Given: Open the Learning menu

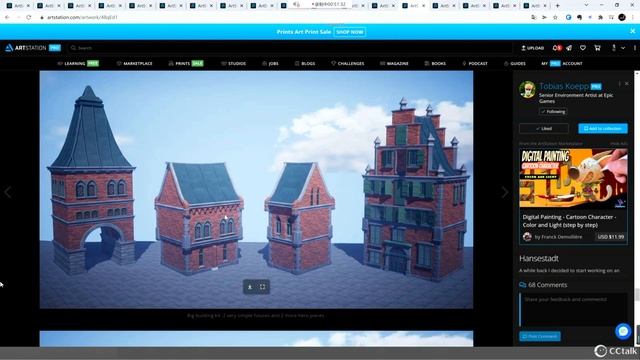Looking at the screenshot, I should 78,63.
